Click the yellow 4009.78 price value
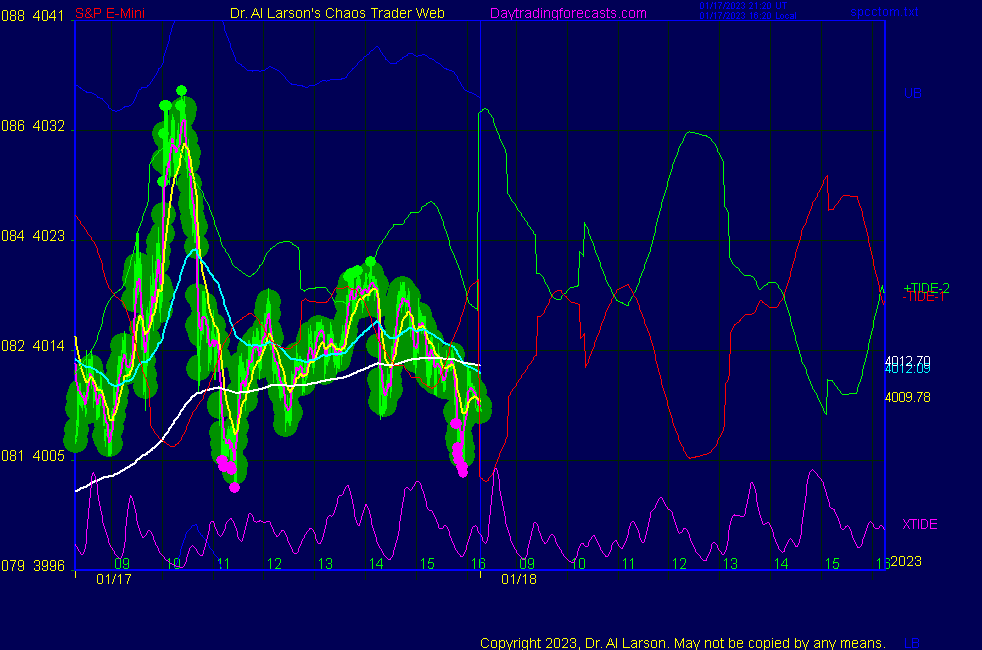 (907, 397)
